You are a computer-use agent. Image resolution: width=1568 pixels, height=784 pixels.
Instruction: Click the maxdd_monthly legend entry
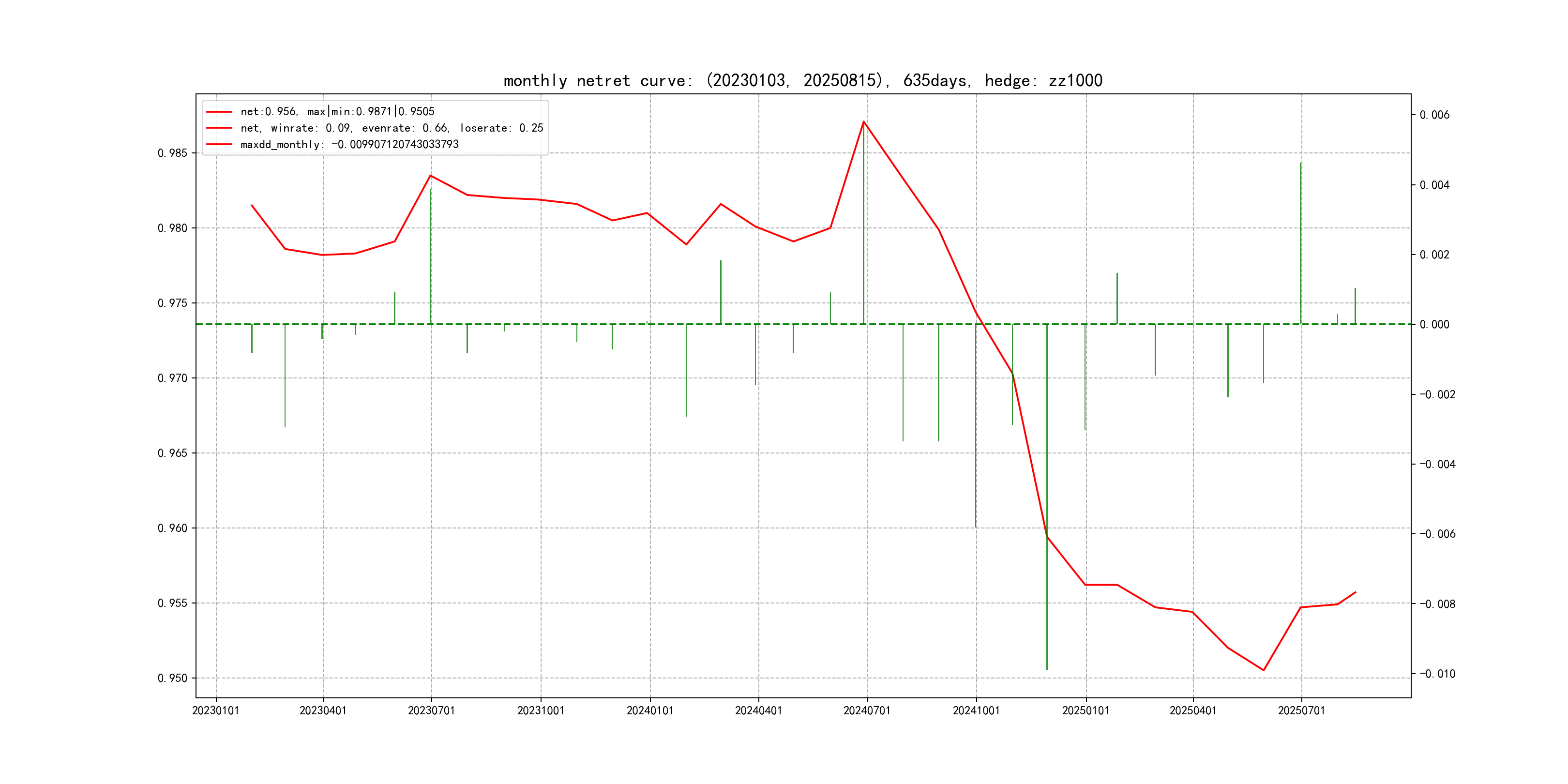(x=349, y=144)
